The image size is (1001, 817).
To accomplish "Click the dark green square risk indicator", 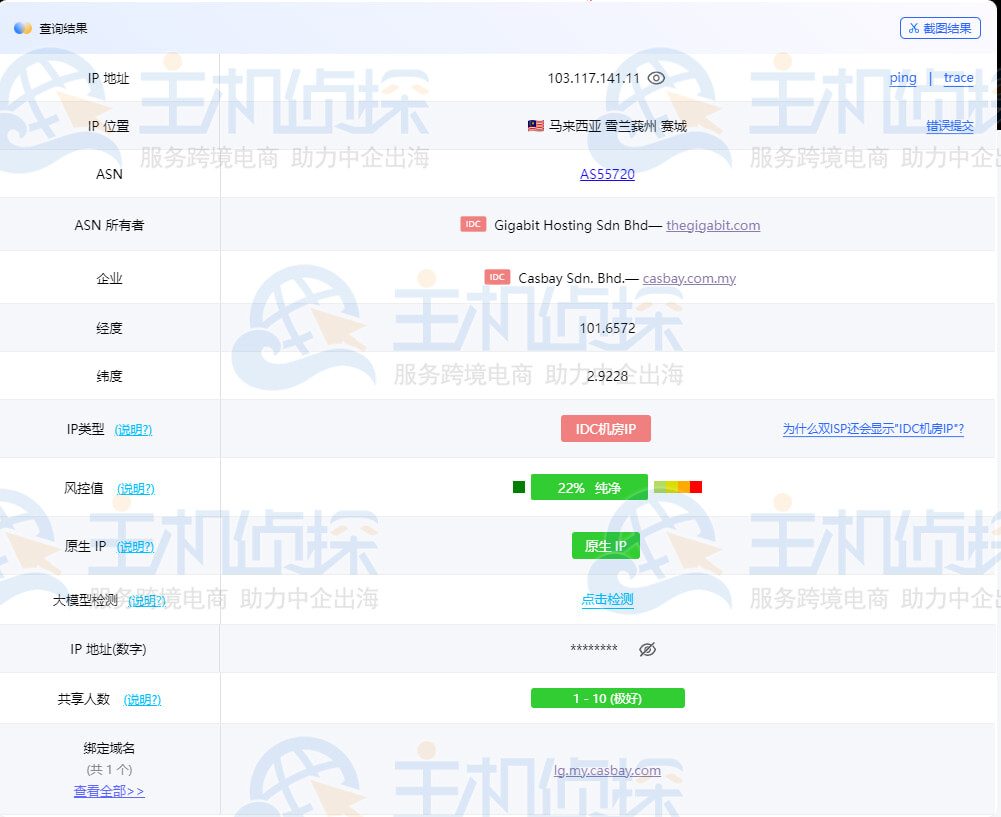I will point(518,487).
